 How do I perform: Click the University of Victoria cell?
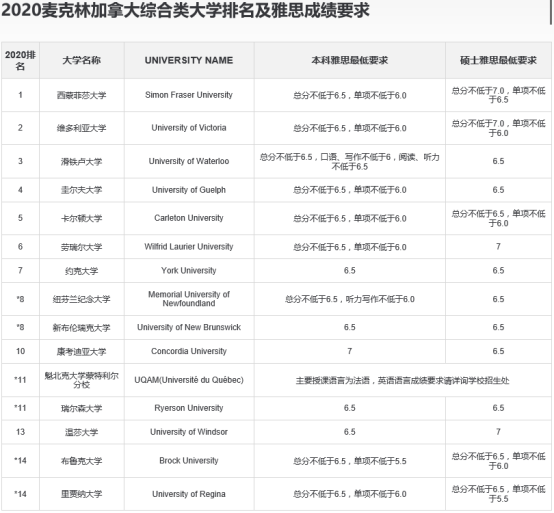click(189, 128)
